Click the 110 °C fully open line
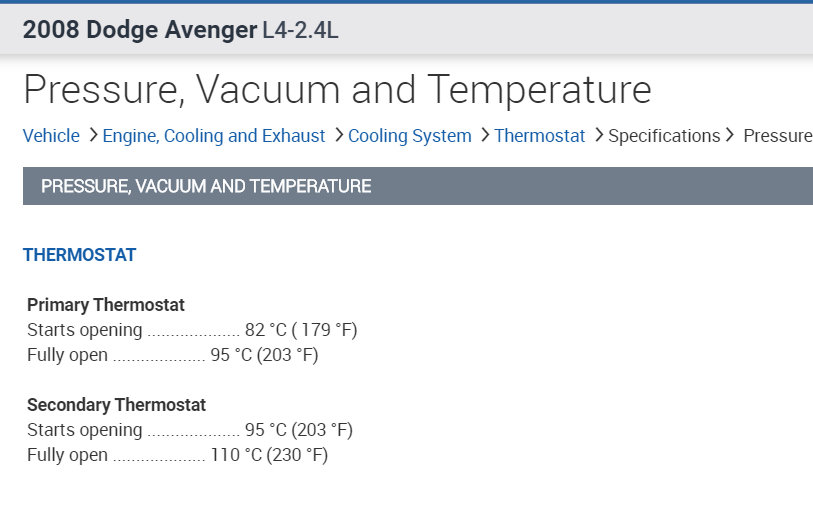This screenshot has width=813, height=507. point(177,455)
